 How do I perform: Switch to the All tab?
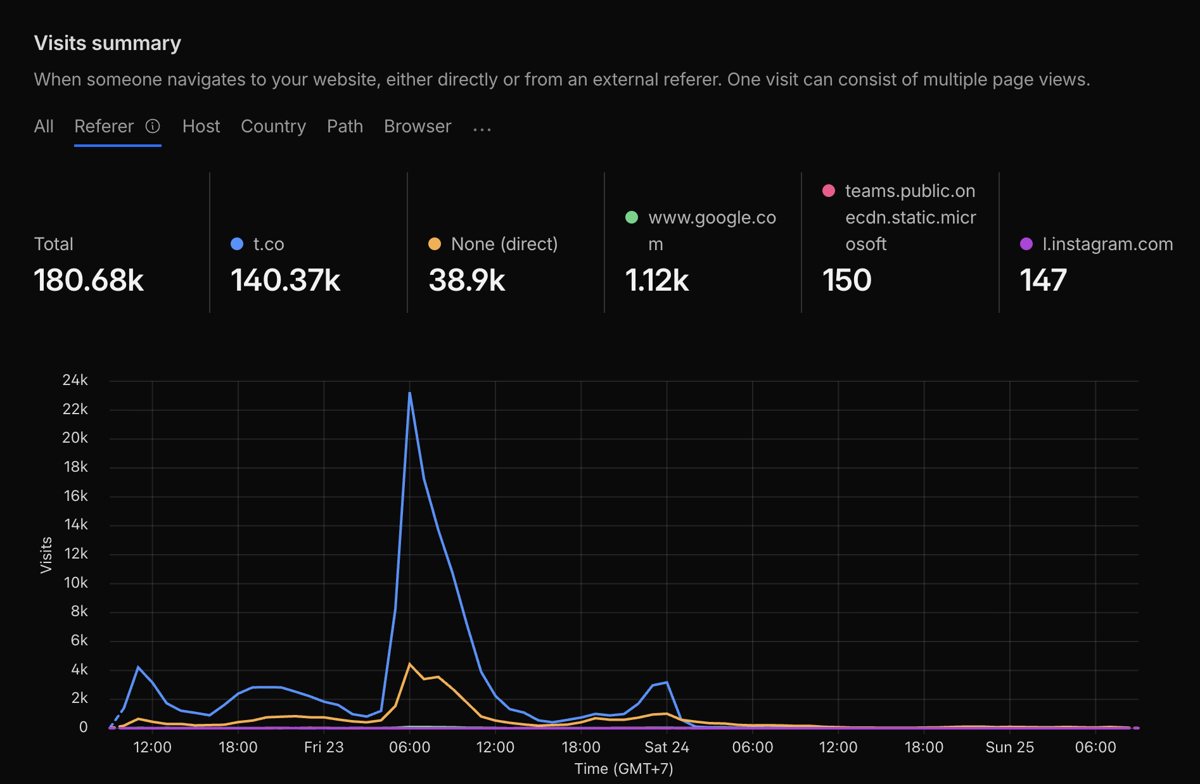(44, 127)
